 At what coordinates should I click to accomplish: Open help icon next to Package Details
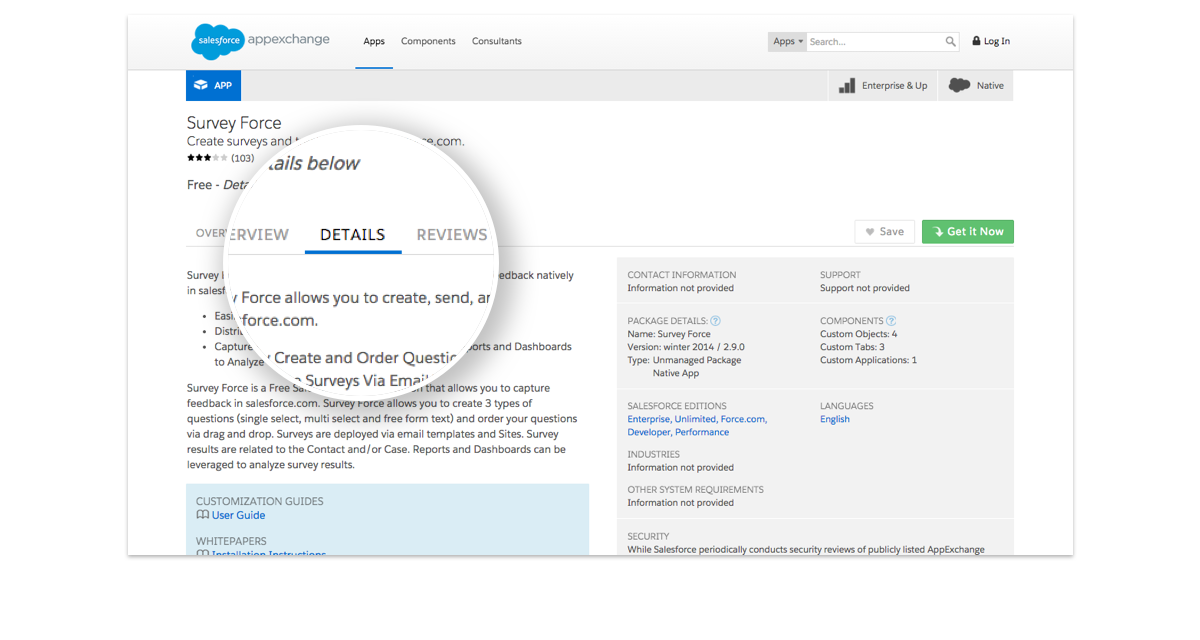tap(715, 321)
